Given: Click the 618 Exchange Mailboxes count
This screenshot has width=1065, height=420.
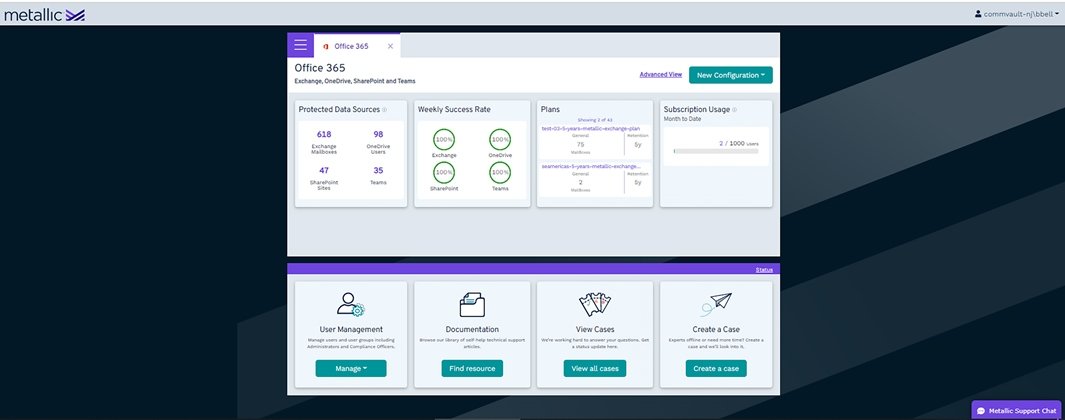Looking at the screenshot, I should pyautogui.click(x=324, y=134).
